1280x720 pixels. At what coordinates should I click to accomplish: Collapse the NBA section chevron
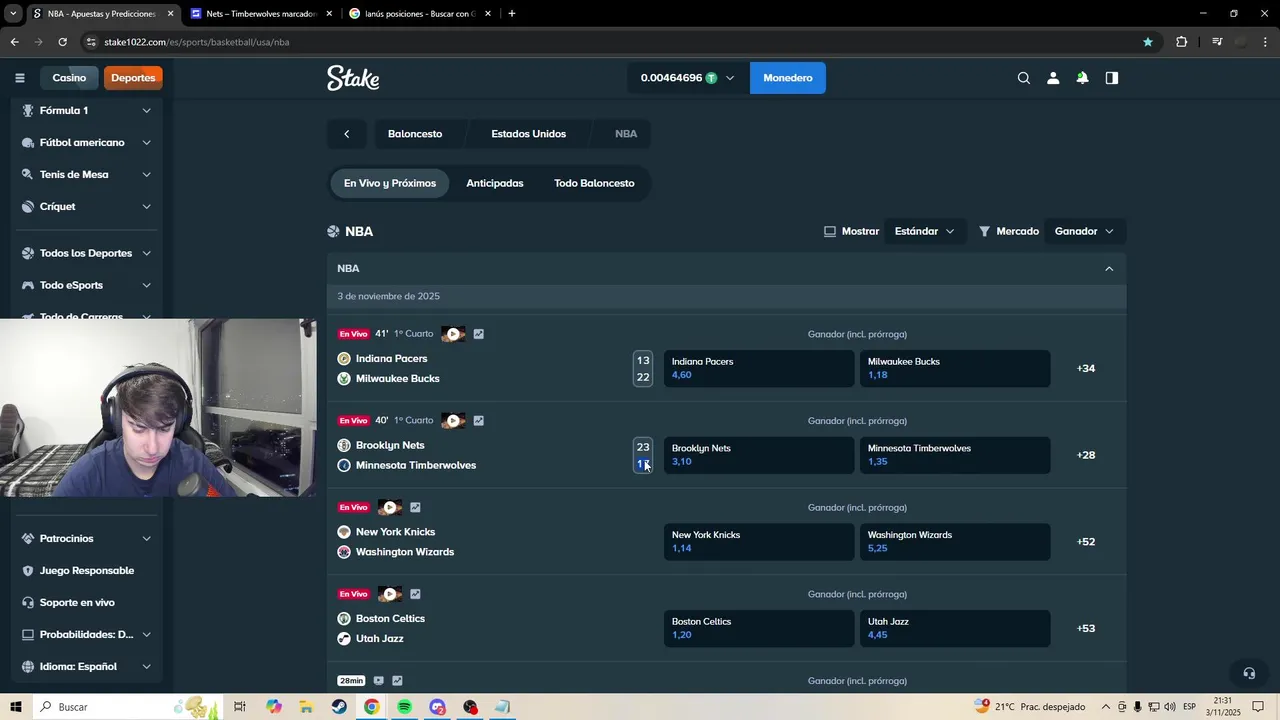point(1109,269)
